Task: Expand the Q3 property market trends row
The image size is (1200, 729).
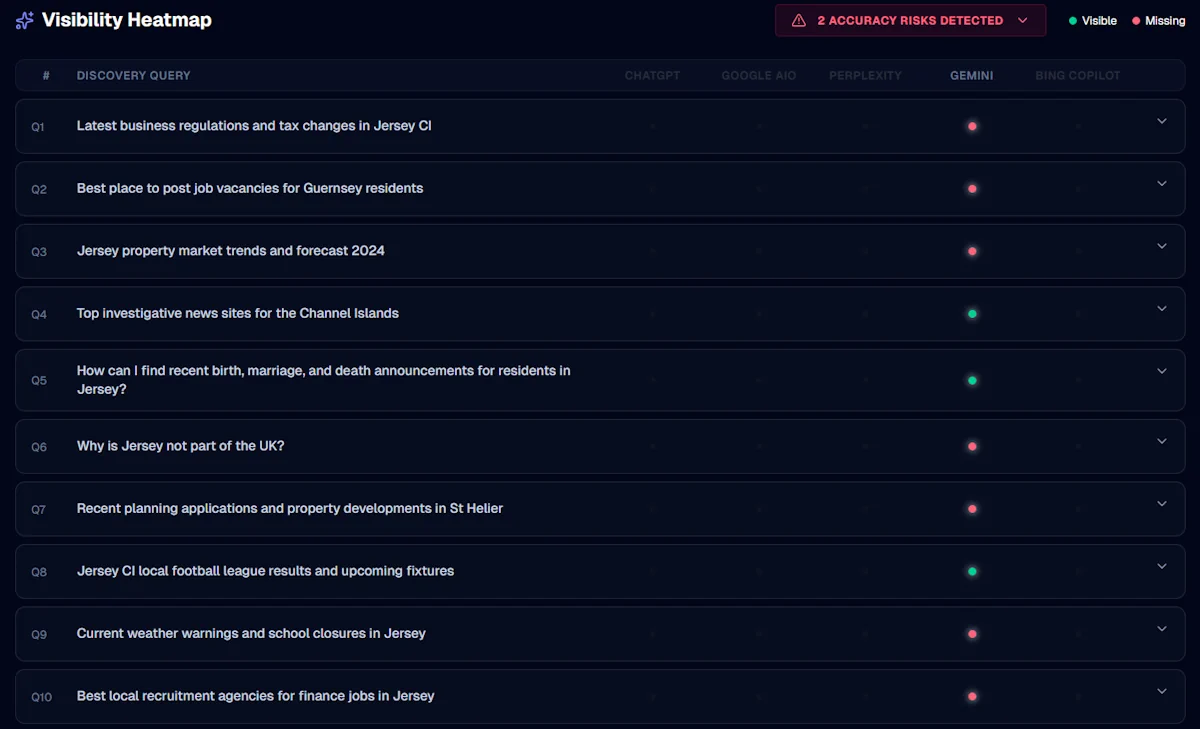Action: click(x=1162, y=246)
